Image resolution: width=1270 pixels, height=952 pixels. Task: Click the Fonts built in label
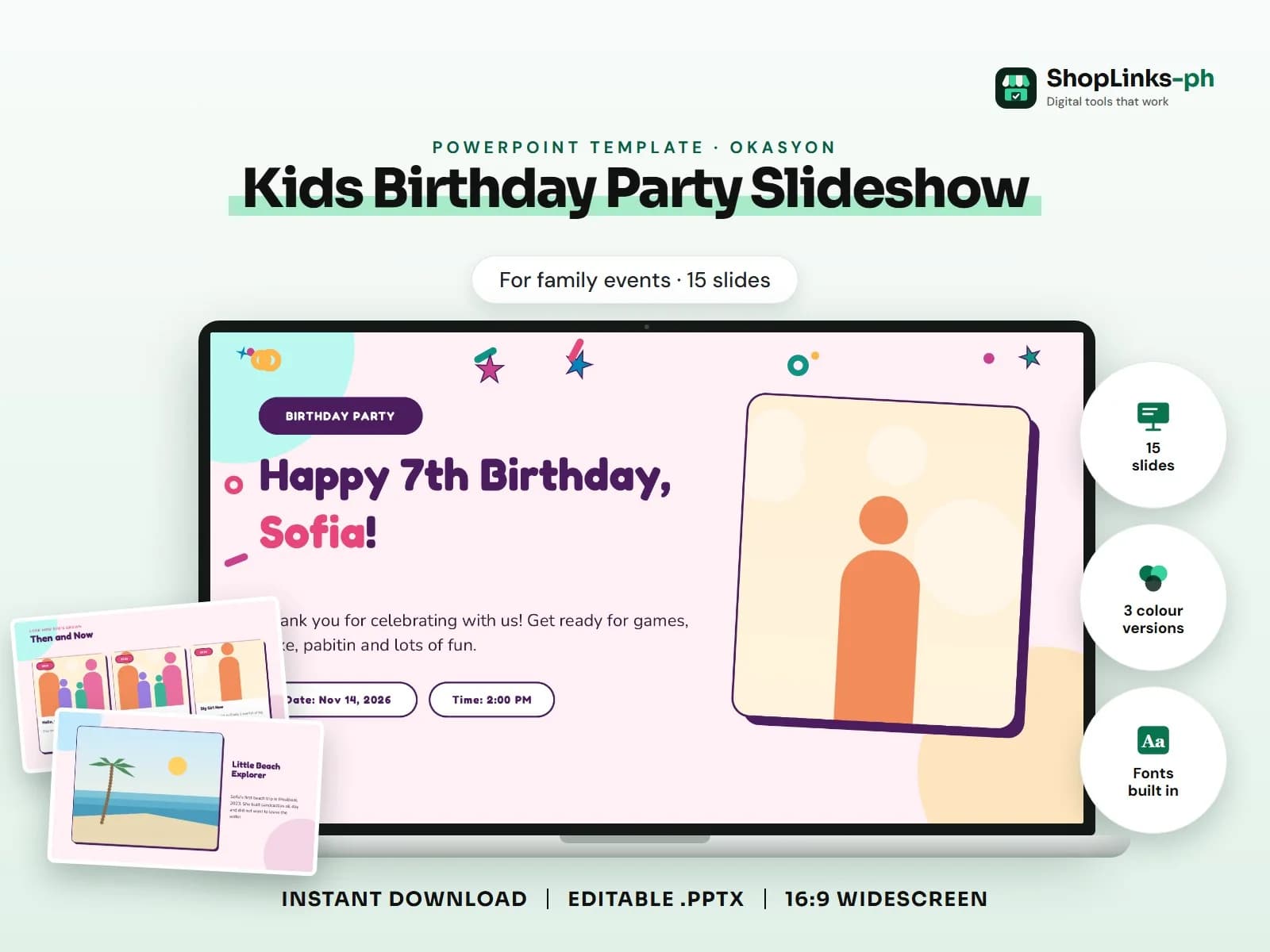(1153, 781)
